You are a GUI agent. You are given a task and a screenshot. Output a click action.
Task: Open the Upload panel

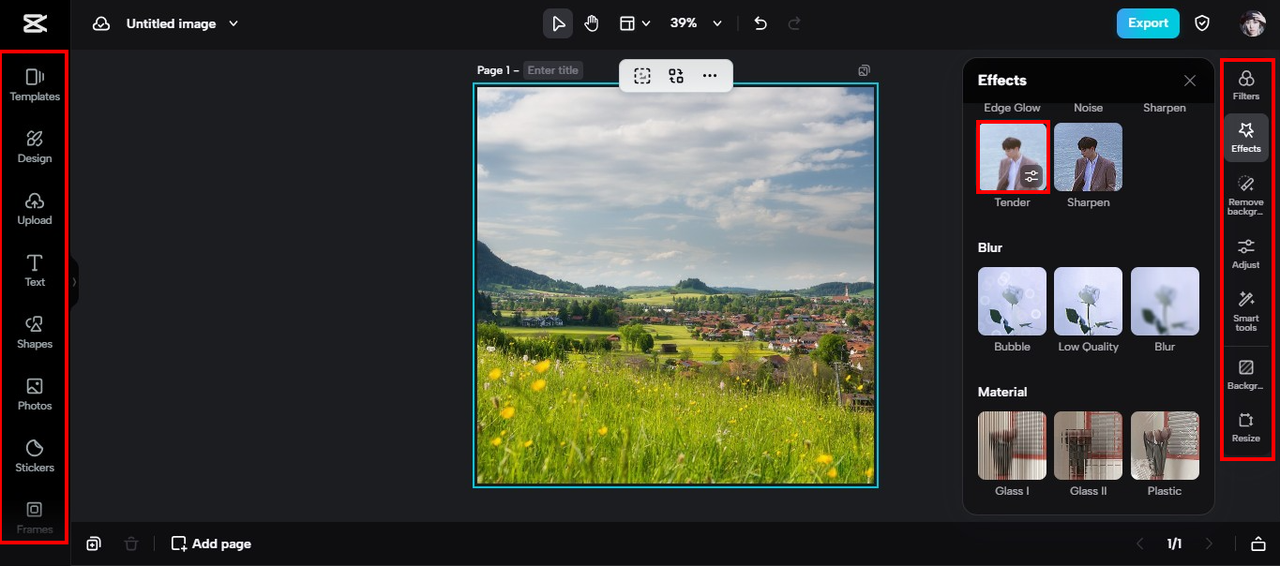[x=35, y=209]
